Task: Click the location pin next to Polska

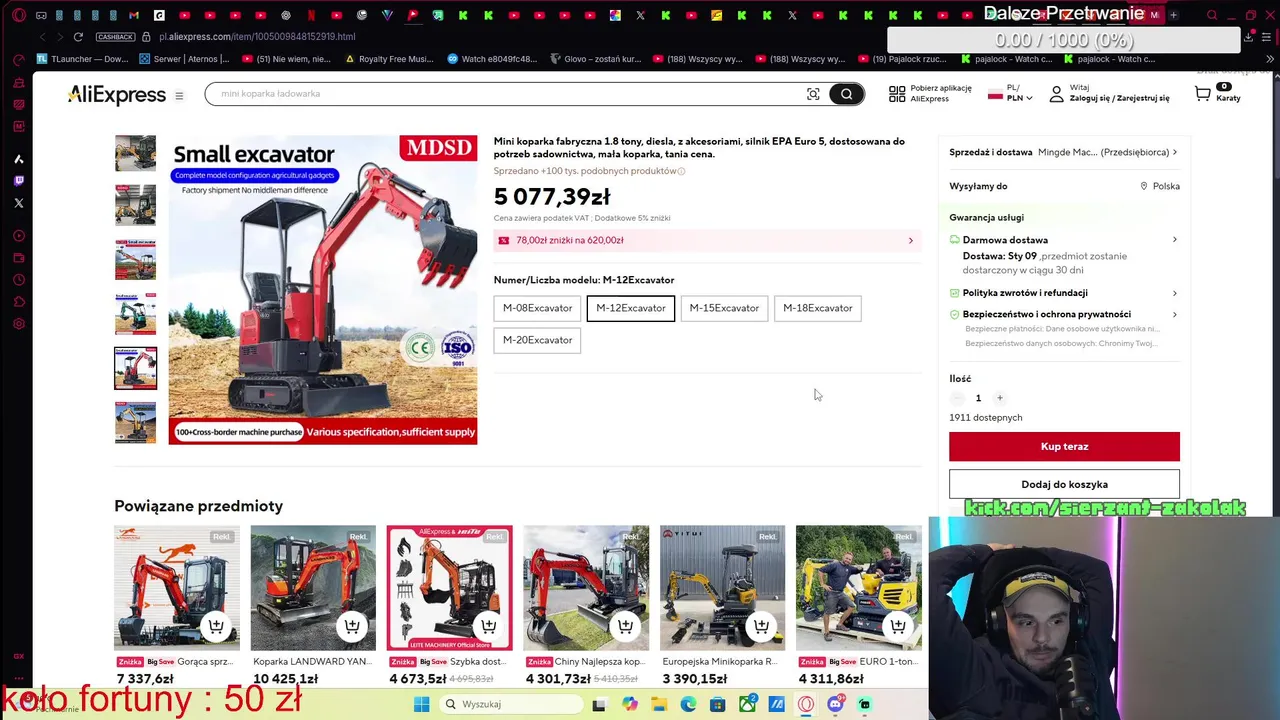Action: tap(1144, 186)
